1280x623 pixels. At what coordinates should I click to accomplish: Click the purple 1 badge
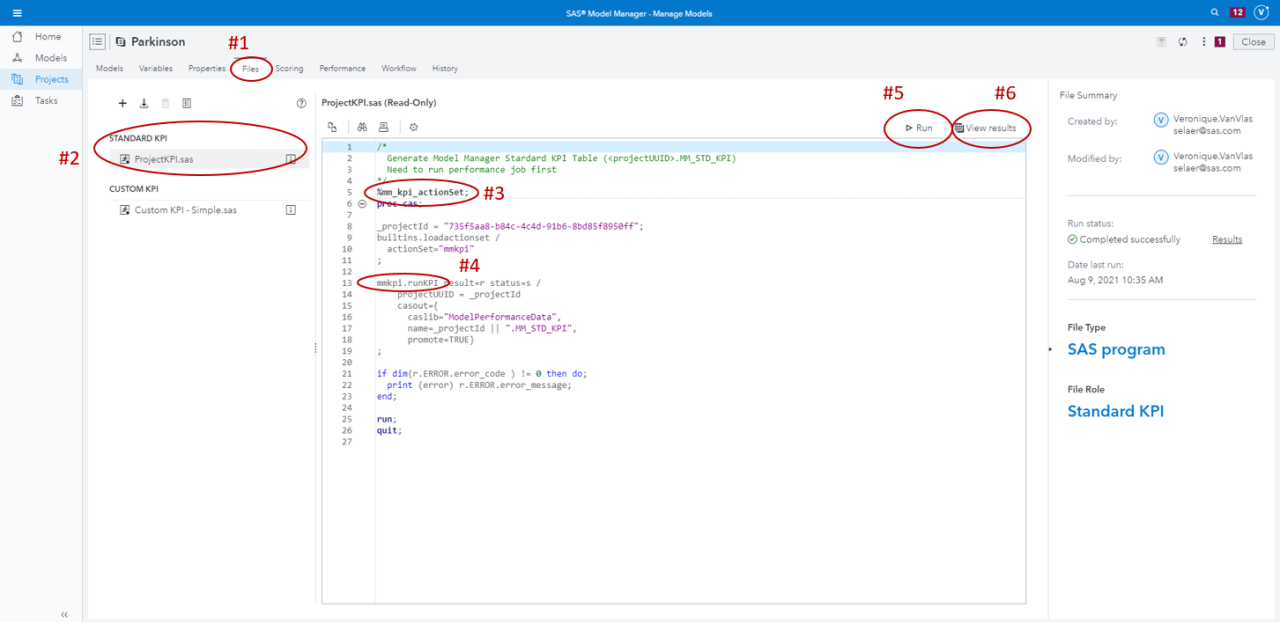tap(1220, 42)
